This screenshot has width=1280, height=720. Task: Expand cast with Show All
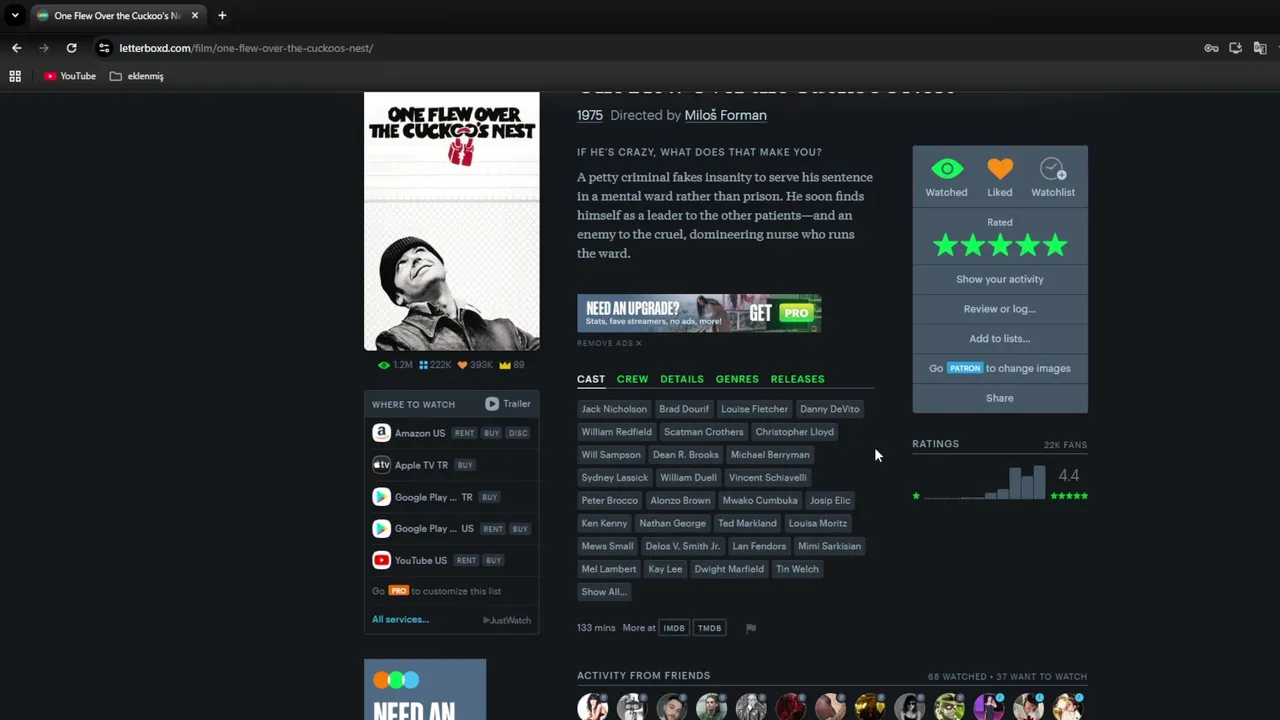603,592
